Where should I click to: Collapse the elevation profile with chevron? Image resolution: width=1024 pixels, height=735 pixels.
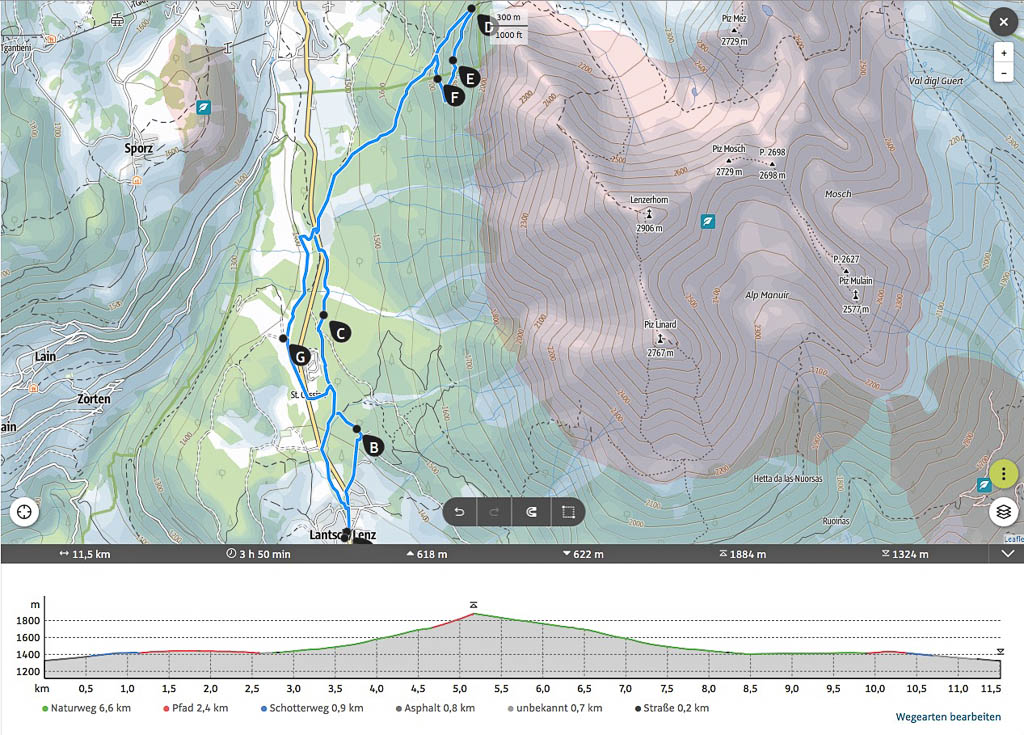[x=1007, y=554]
